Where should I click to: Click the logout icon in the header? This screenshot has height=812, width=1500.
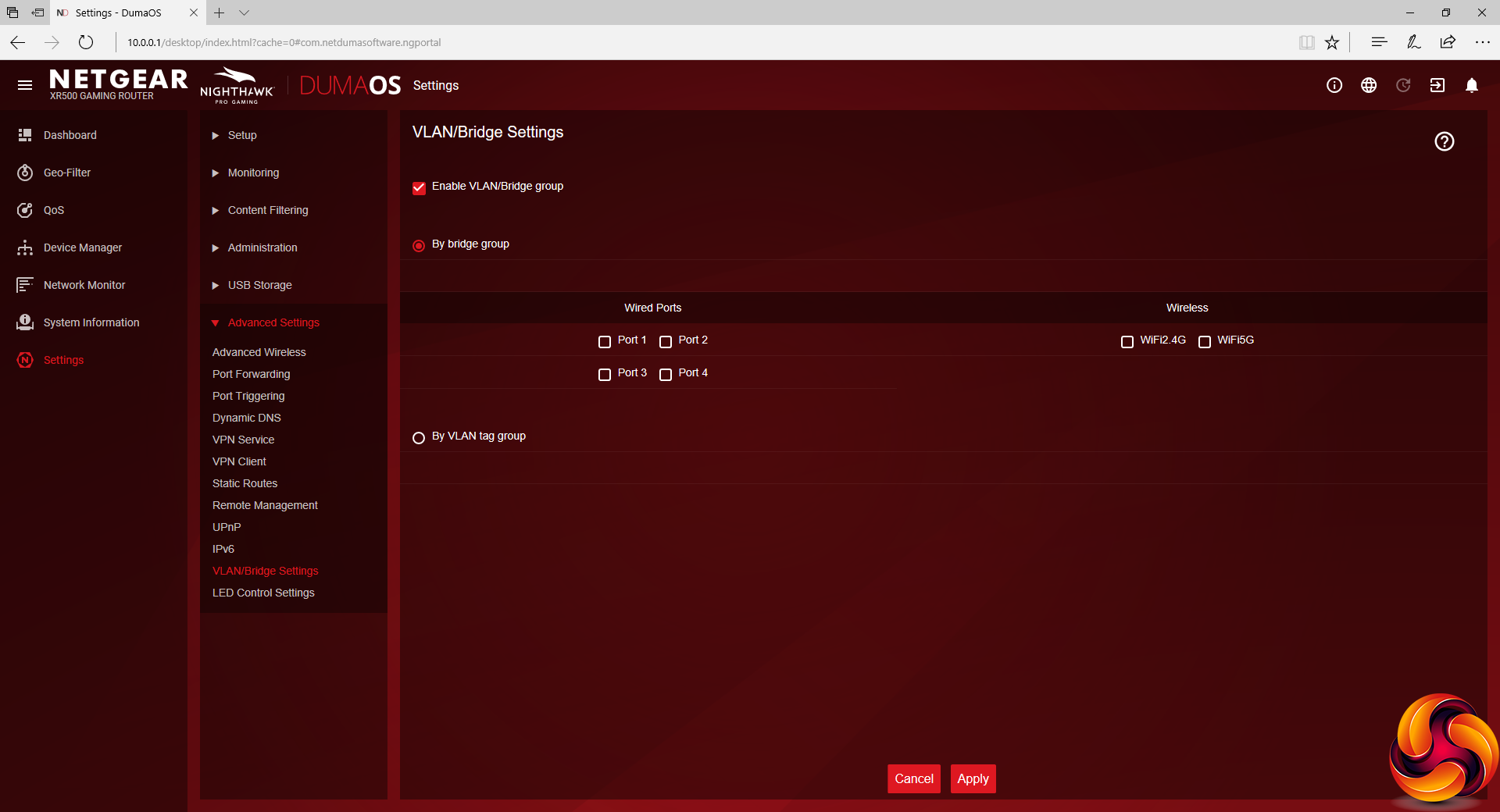(x=1437, y=85)
